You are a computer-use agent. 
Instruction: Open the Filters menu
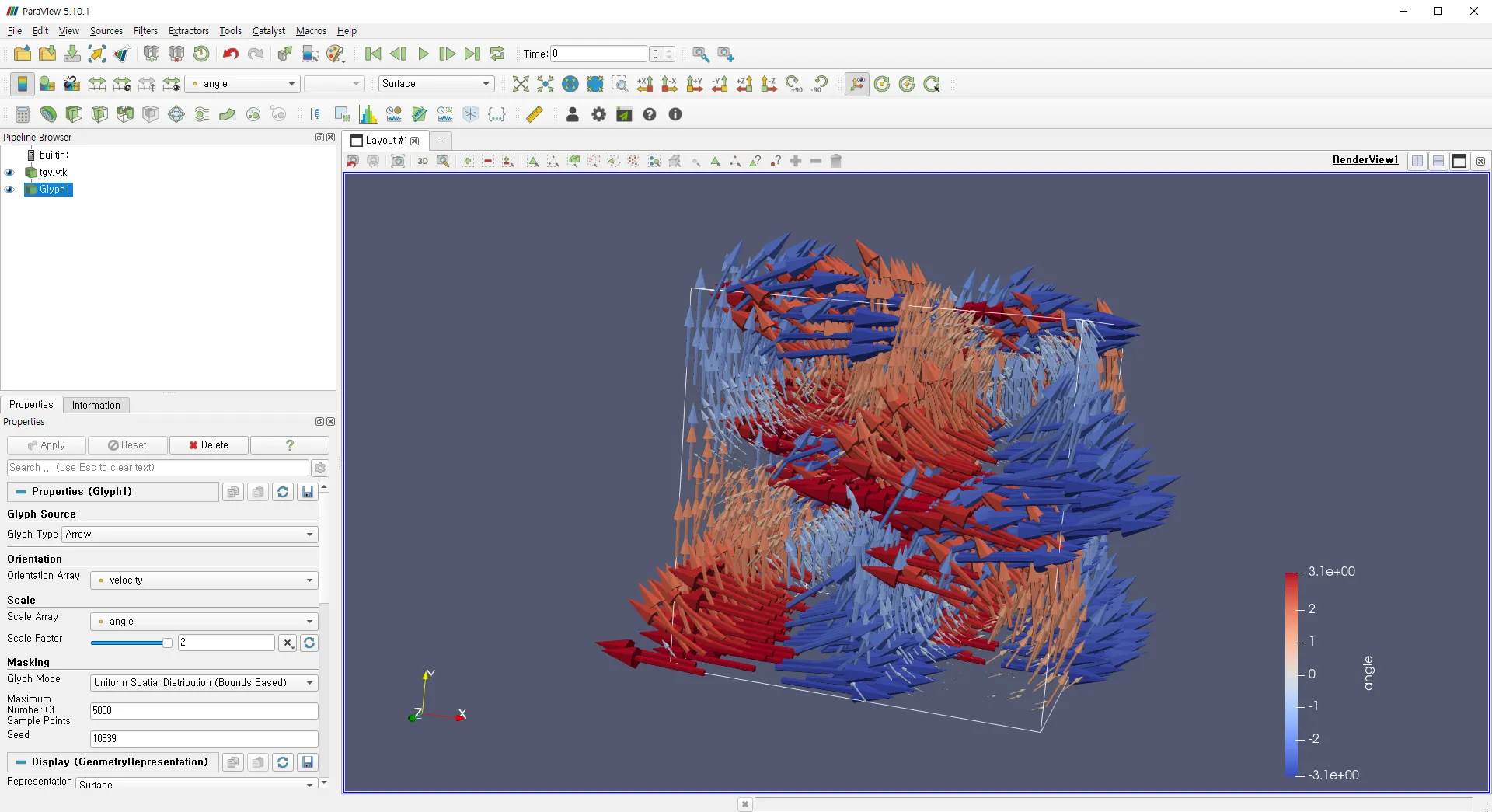coord(145,31)
